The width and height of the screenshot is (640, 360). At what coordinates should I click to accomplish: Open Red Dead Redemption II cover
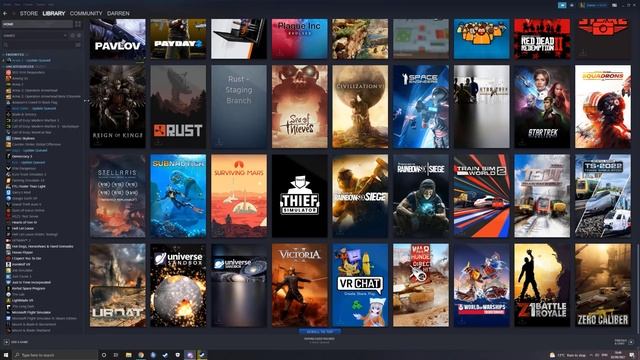(x=542, y=39)
